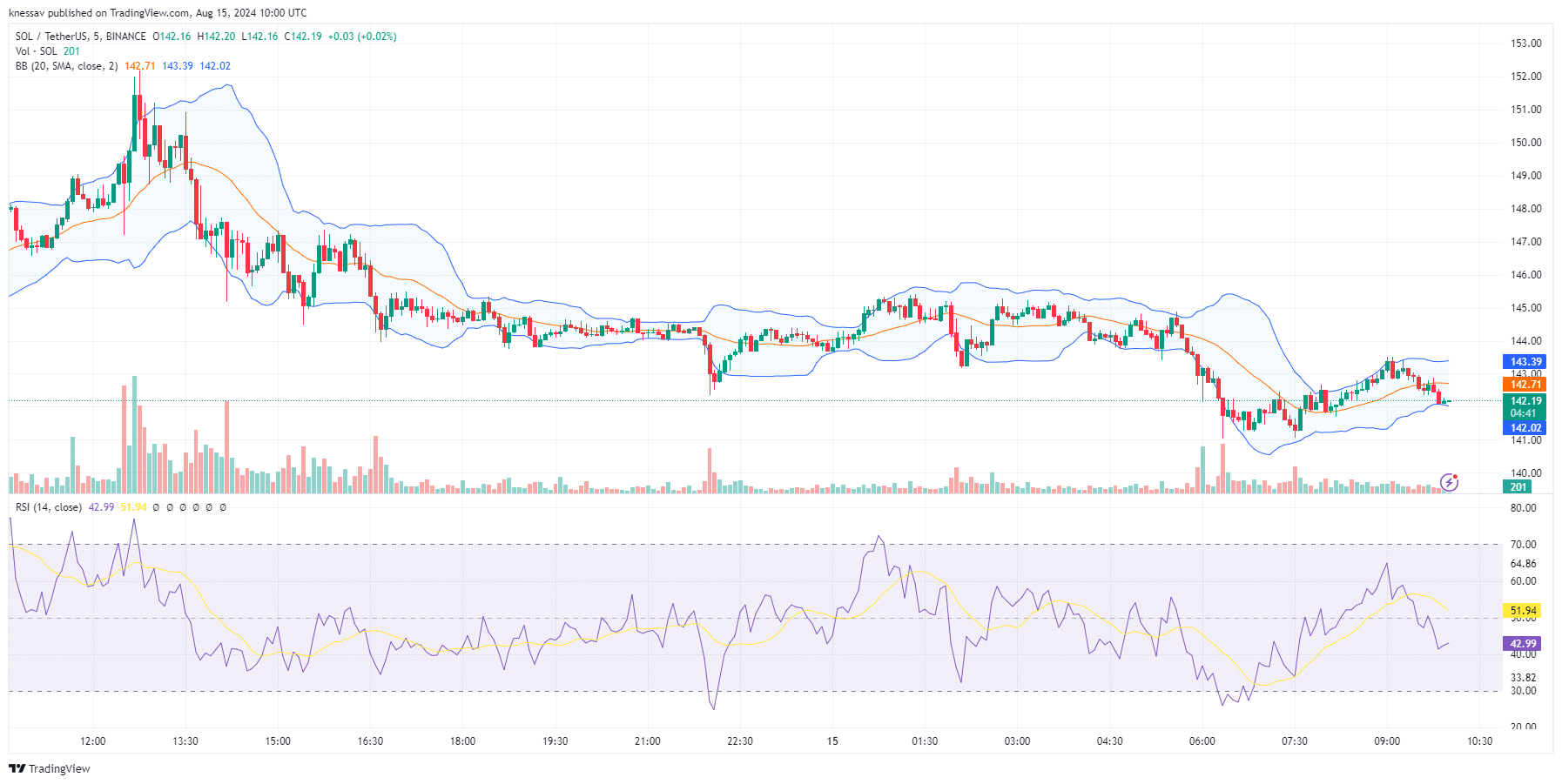The width and height of the screenshot is (1562, 784).
Task: Click the high value H142.20
Action: [216, 37]
